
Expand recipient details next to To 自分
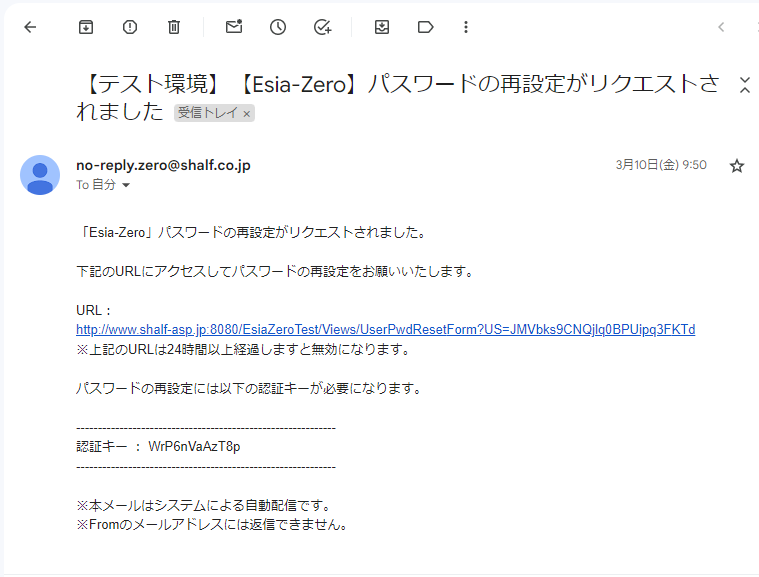click(126, 185)
